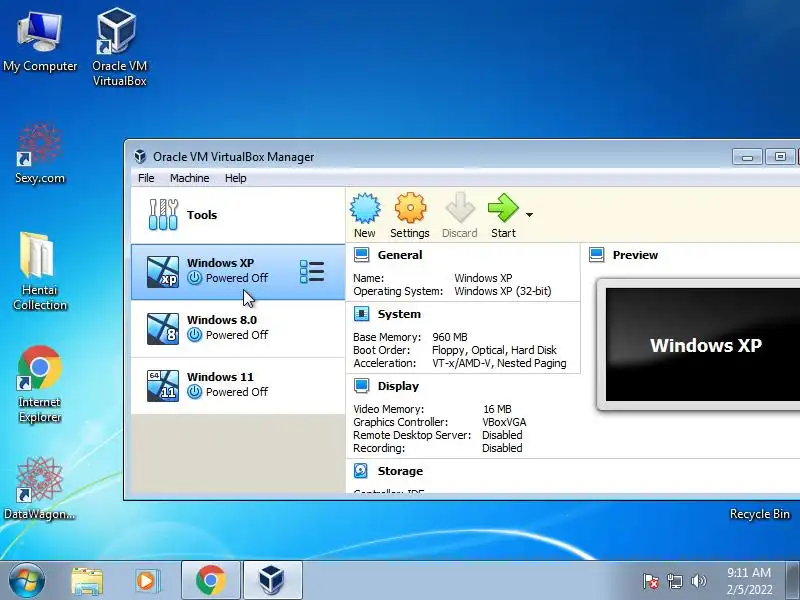Open Windows Explorer from the taskbar
Viewport: 800px width, 600px height.
click(x=87, y=581)
